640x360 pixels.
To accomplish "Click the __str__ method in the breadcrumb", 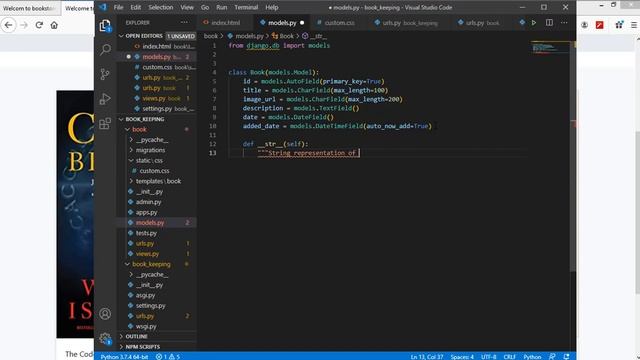I will tap(314, 36).
